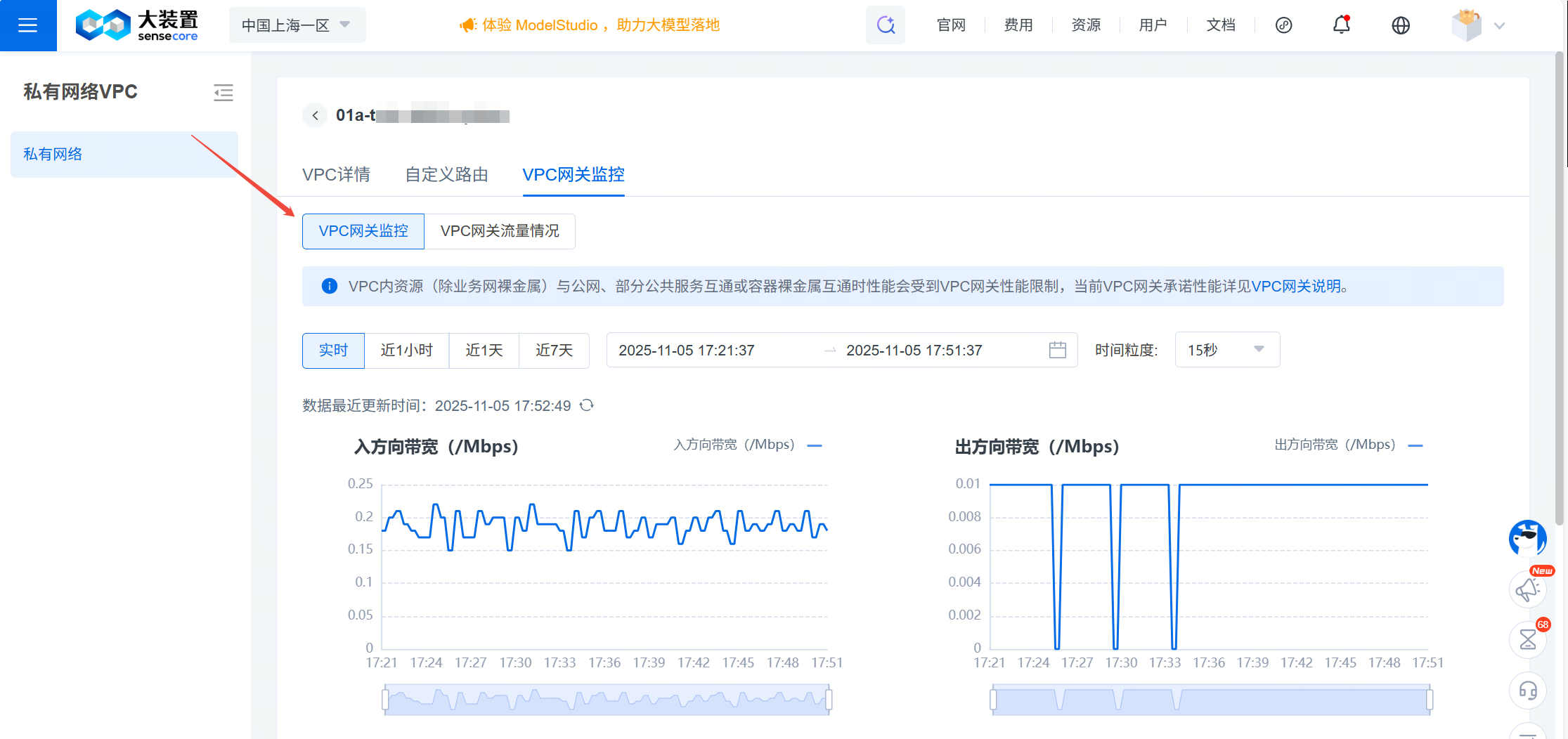Select the 近7天 time range
1568x739 pixels.
[x=554, y=351]
